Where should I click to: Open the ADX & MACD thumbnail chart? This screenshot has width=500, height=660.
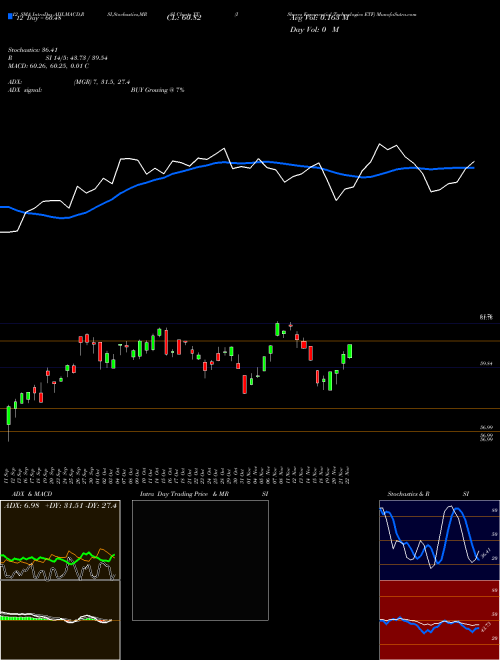point(60,540)
